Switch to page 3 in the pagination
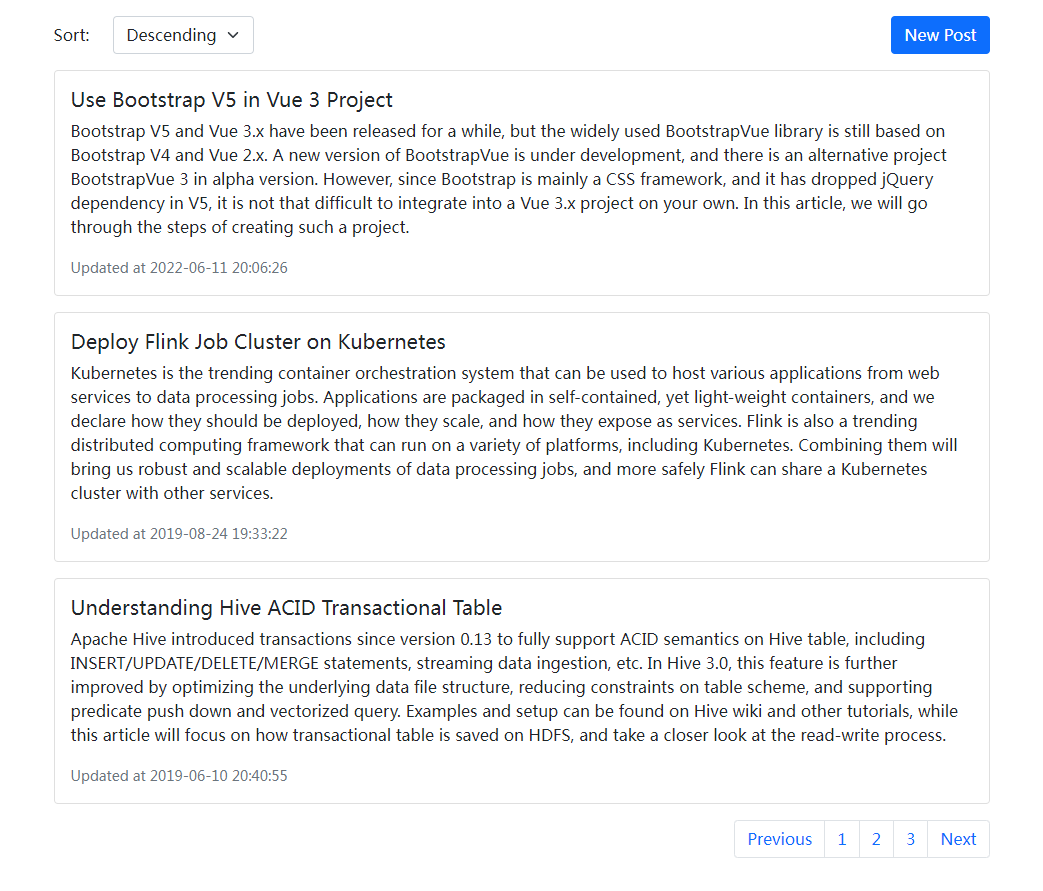Viewport: 1043px width, 891px height. pos(910,839)
